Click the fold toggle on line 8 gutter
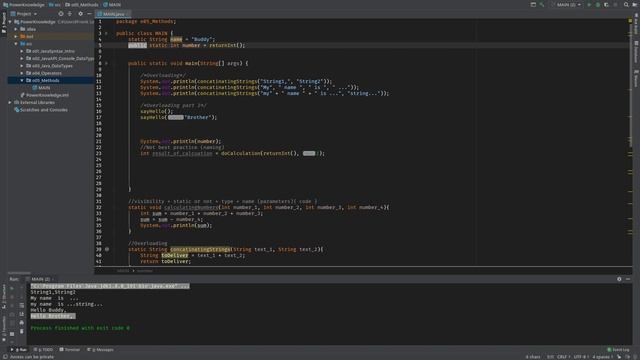This screenshot has height=360, width=640. coord(107,63)
